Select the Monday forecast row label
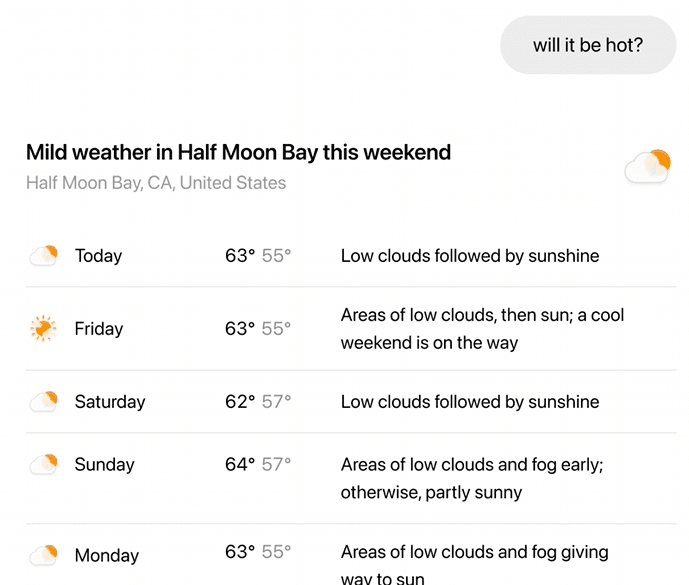Image resolution: width=689 pixels, height=585 pixels. 107,556
